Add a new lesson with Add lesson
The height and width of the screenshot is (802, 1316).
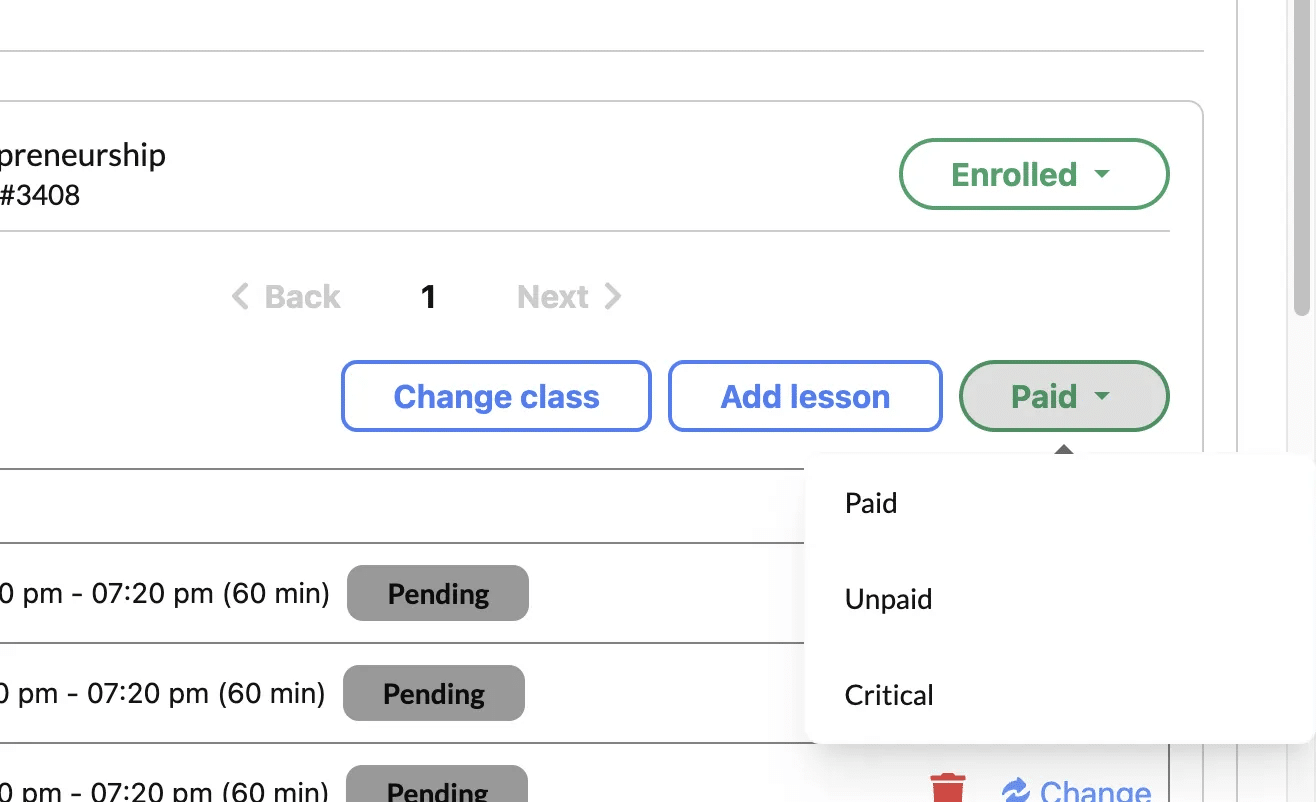805,396
